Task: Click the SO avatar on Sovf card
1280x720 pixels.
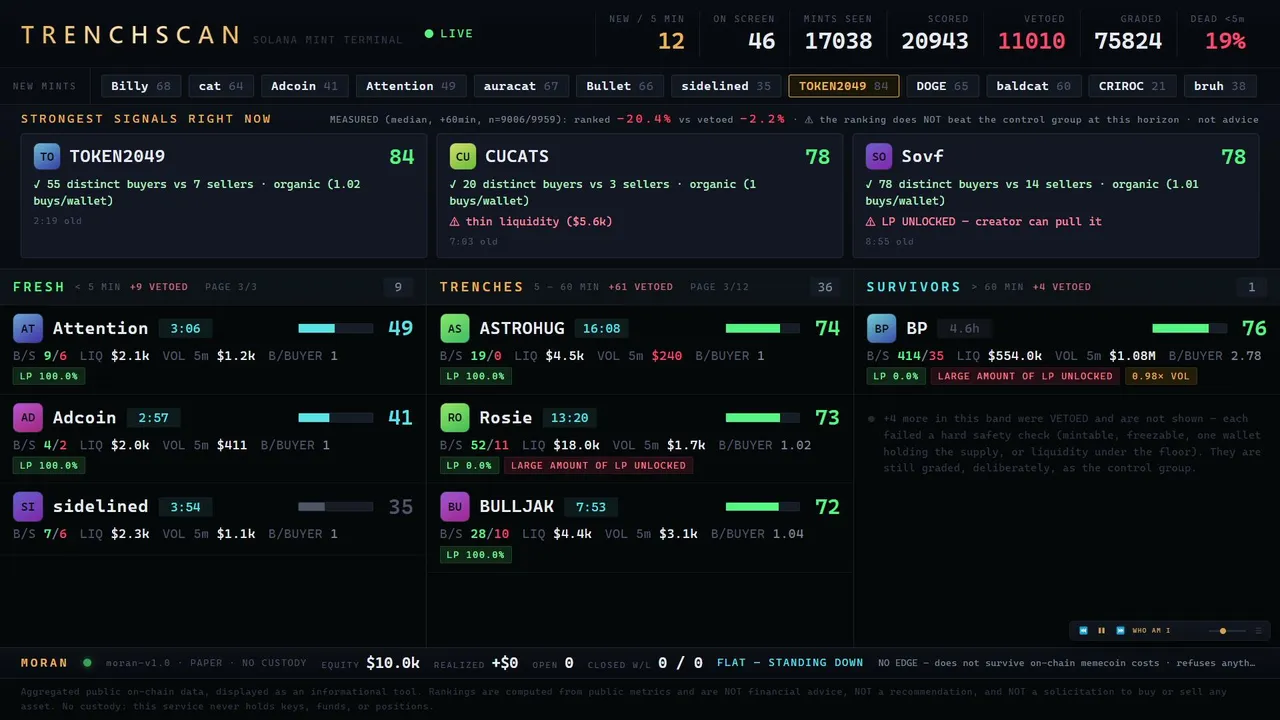Action: [x=878, y=157]
